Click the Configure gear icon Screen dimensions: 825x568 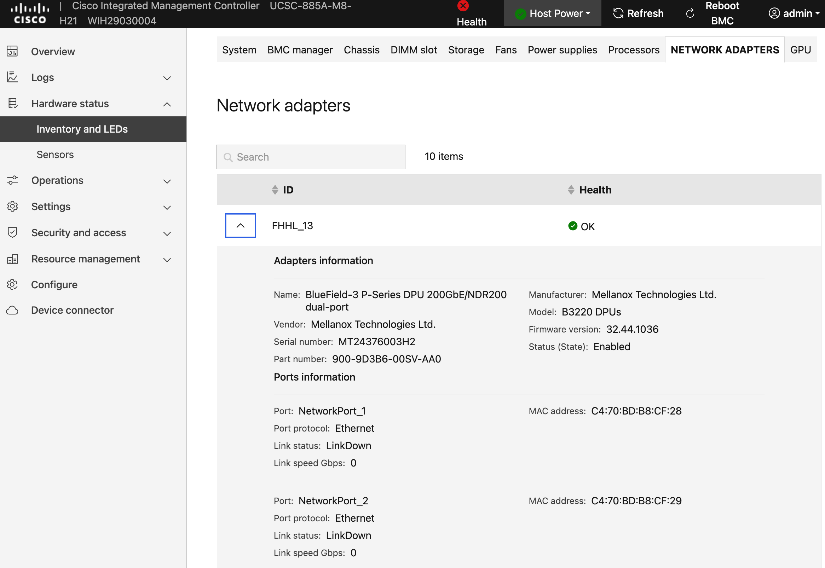point(13,285)
